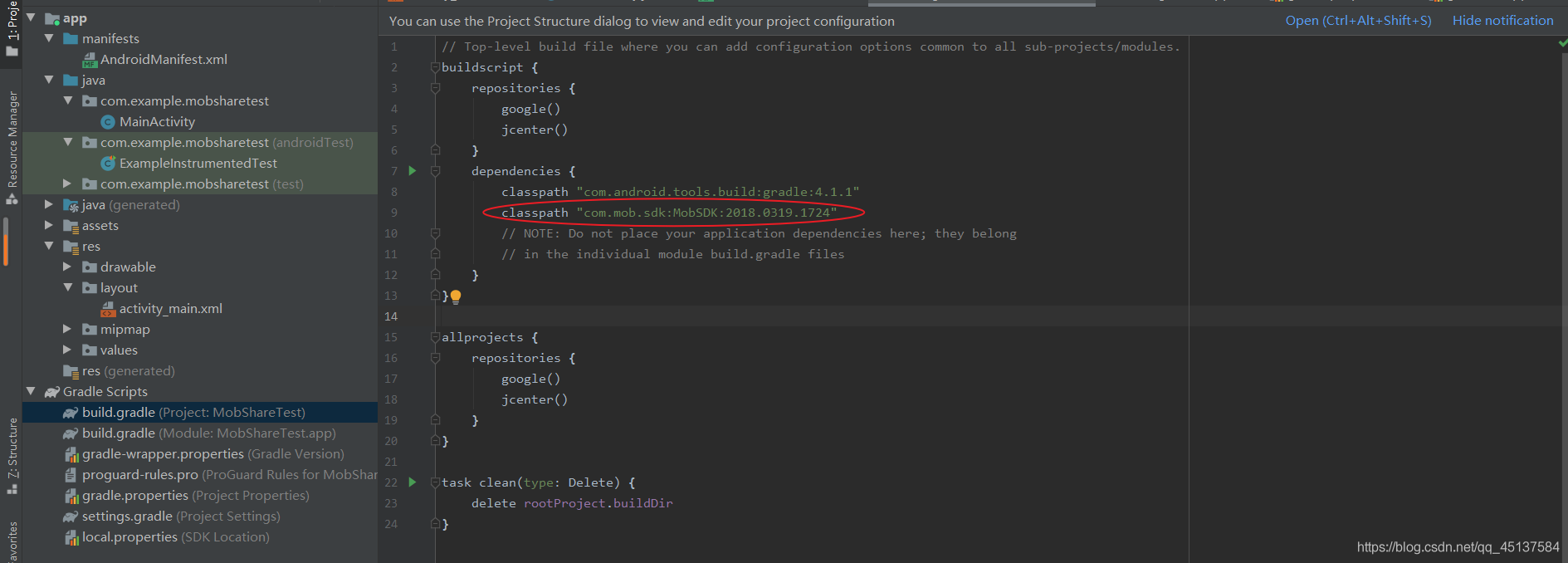
Task: Open the Resource Manager tool window
Action: [x=12, y=148]
